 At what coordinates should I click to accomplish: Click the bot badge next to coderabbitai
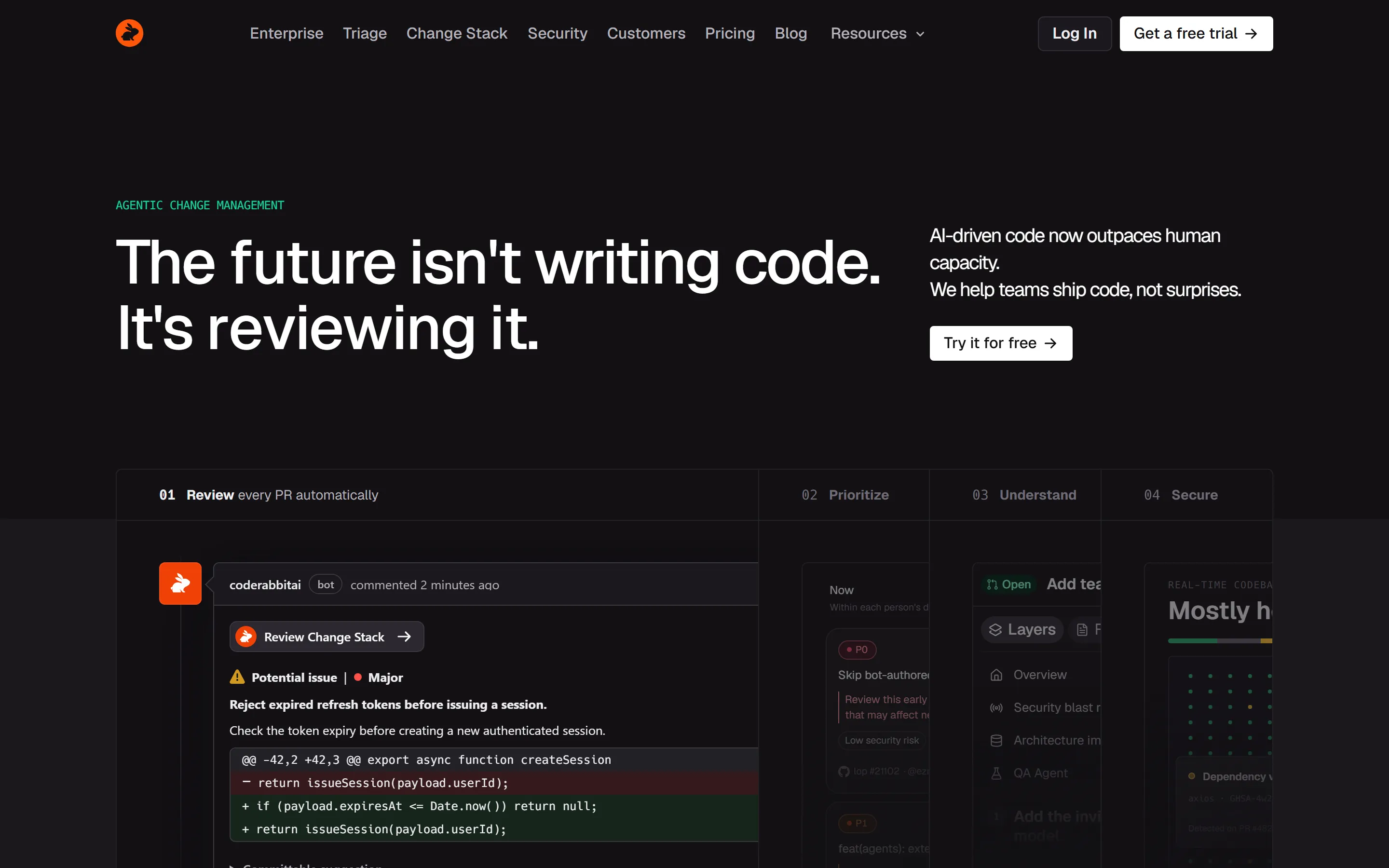click(326, 584)
